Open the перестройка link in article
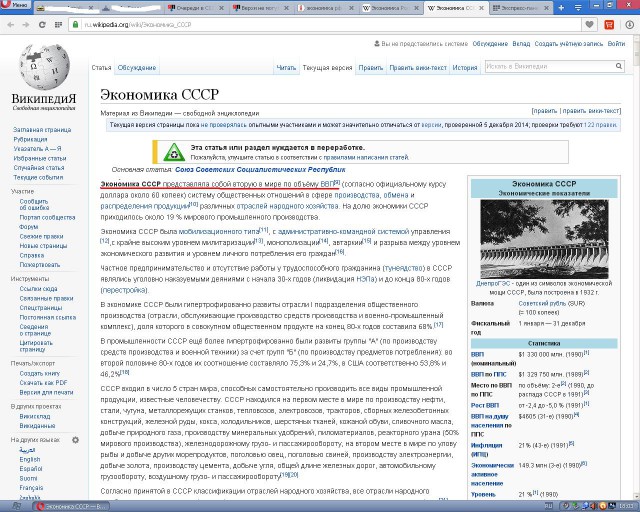The width and height of the screenshot is (640, 512). pyautogui.click(x=124, y=290)
